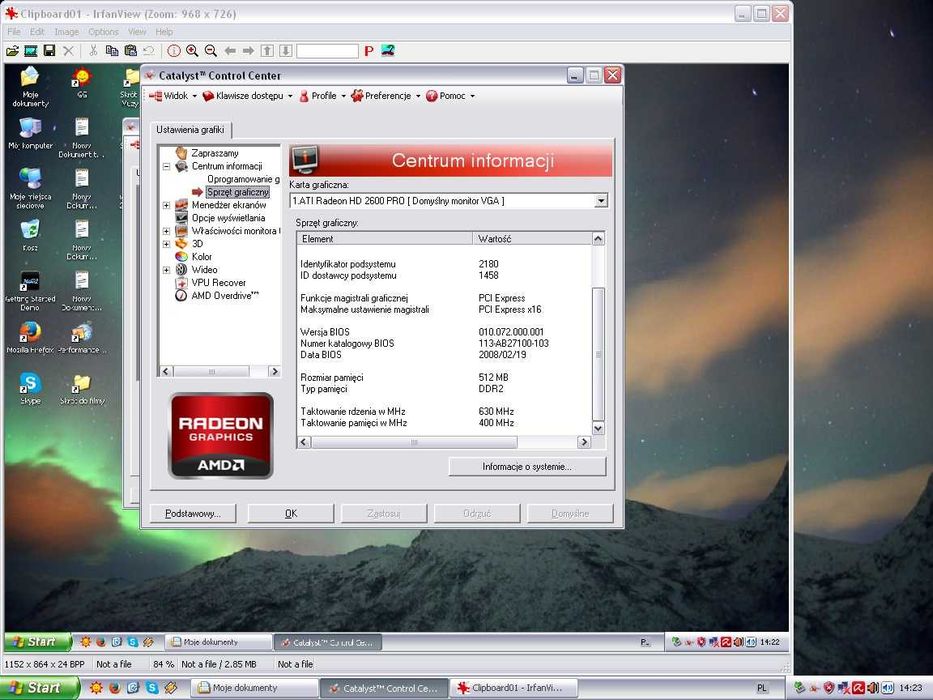This screenshot has height=700, width=933.
Task: Click the Taktowanie rdzenia w MHz row
Action: 445,411
